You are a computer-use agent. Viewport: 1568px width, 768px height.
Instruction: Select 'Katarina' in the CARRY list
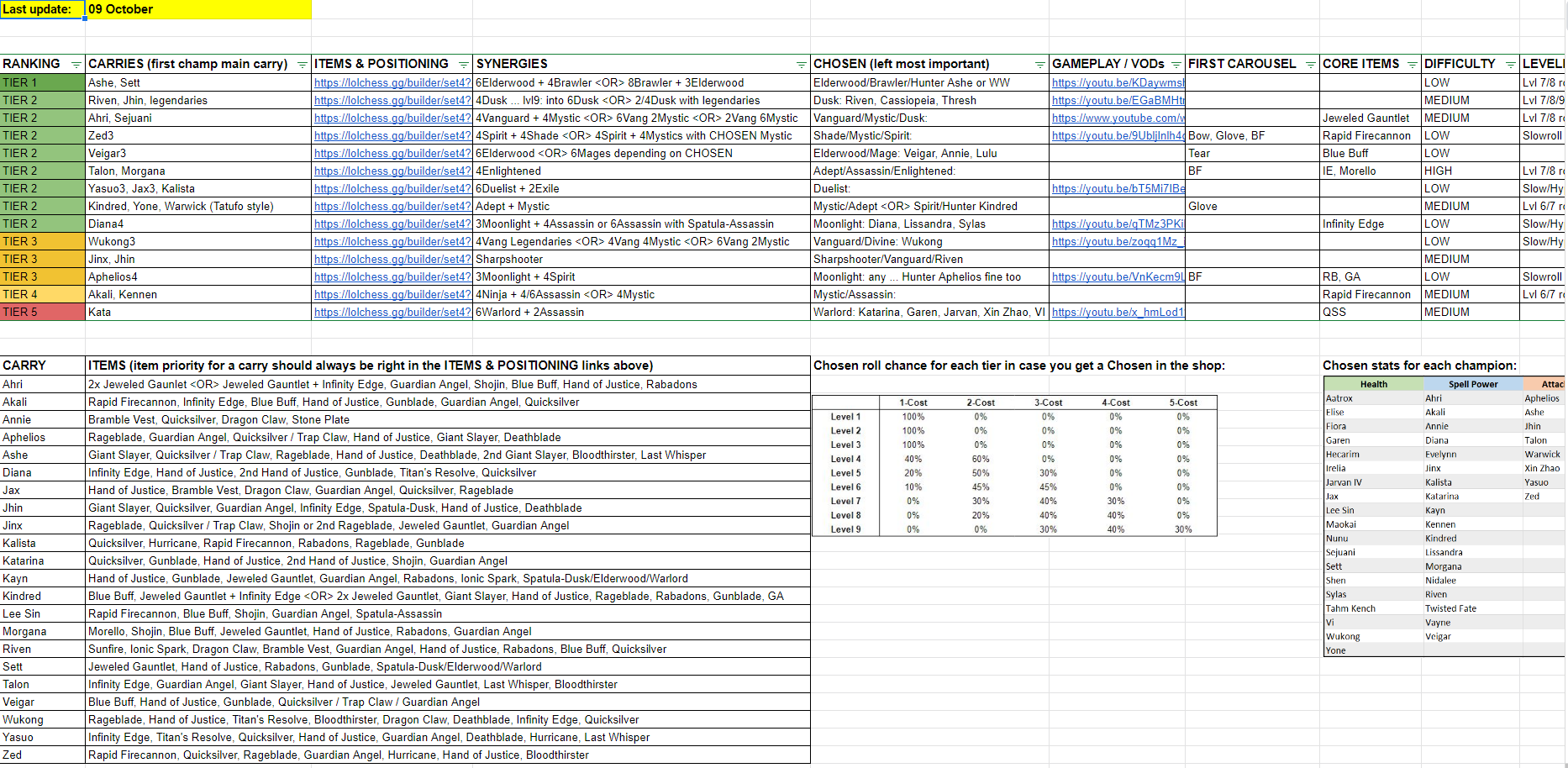(42, 560)
